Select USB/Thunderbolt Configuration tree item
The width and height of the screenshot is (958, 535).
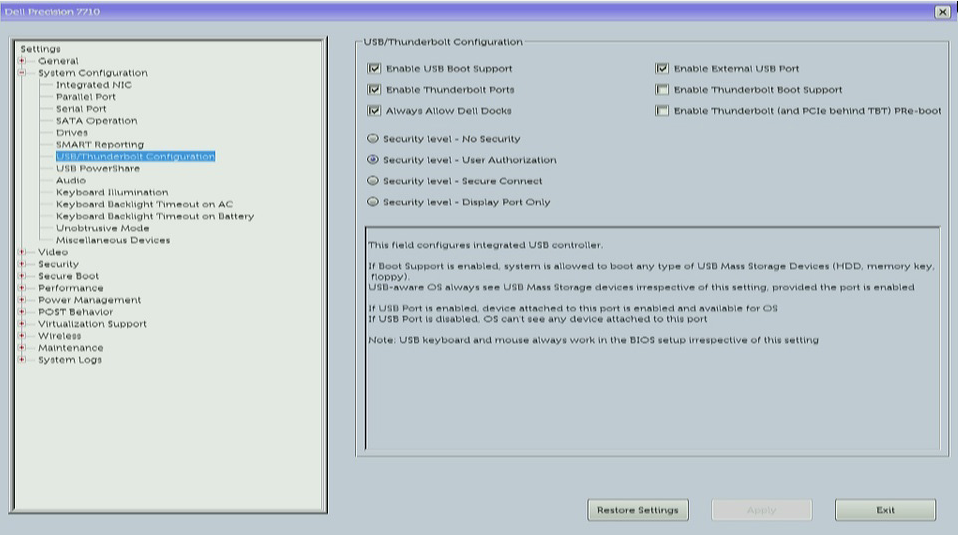136,156
